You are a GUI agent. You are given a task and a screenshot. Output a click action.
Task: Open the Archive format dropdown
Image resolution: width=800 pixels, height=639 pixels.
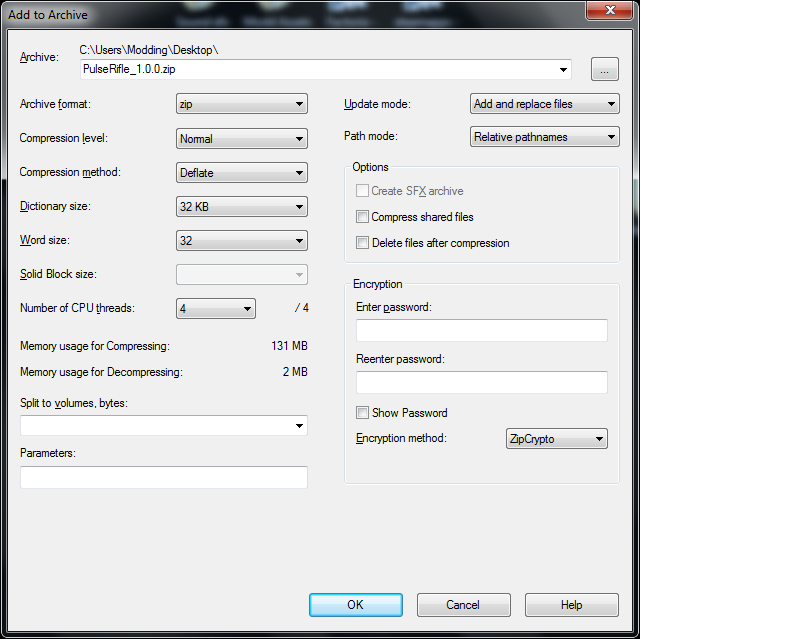tap(241, 104)
